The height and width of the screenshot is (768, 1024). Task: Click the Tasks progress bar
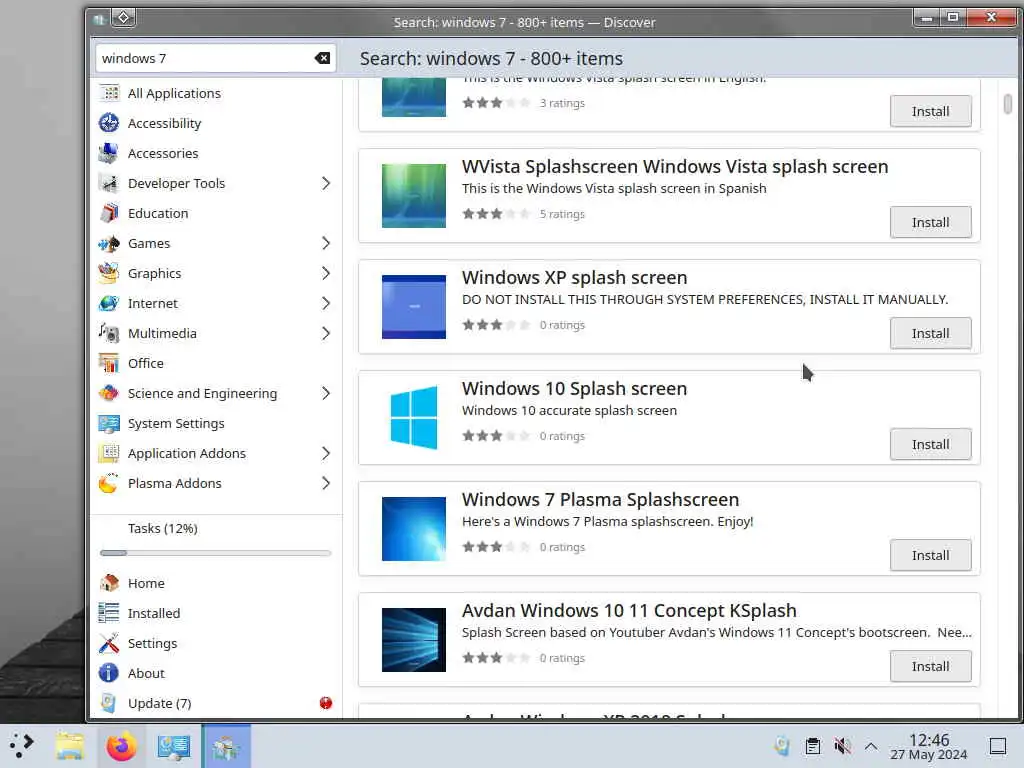[216, 553]
